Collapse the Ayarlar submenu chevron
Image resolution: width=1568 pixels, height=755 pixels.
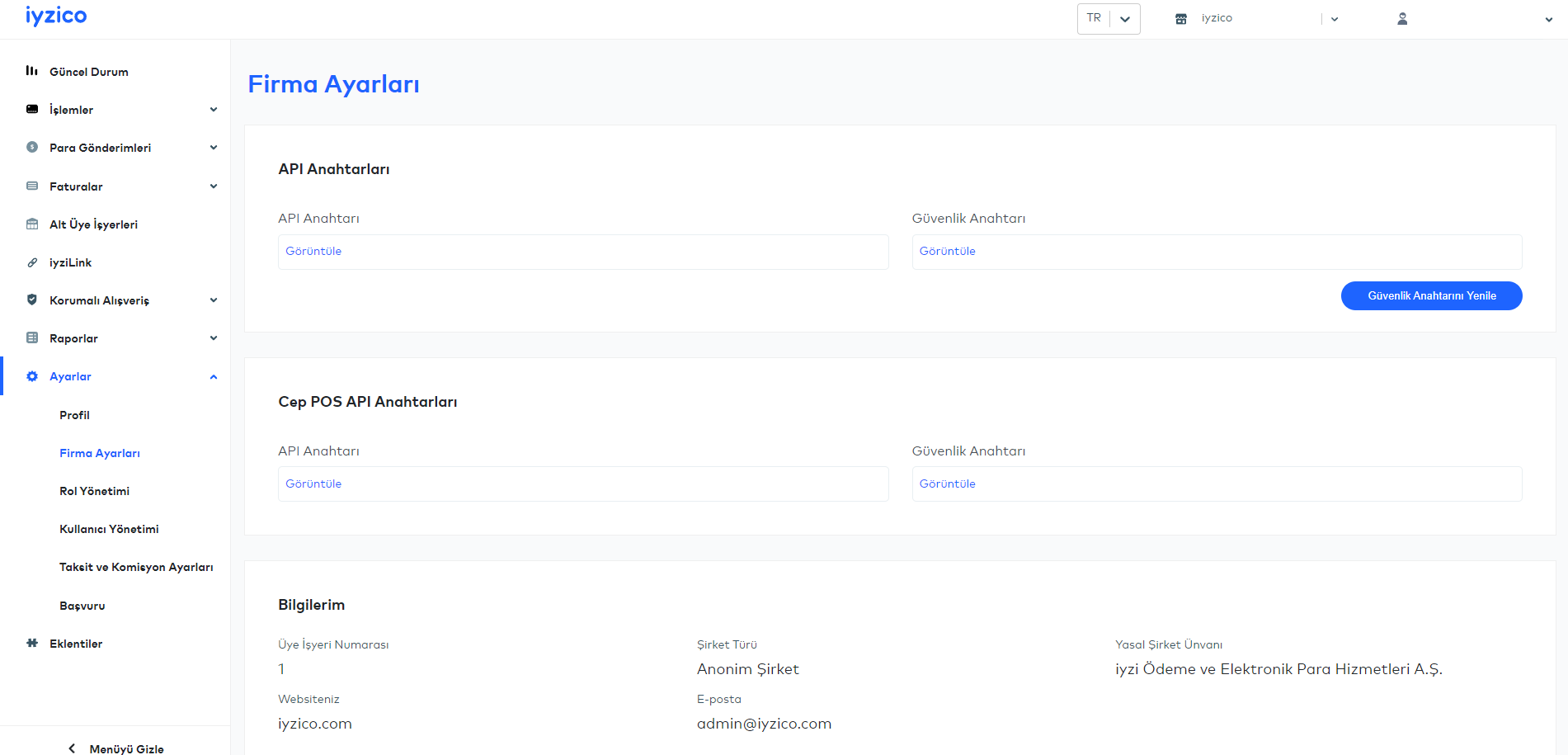[214, 377]
